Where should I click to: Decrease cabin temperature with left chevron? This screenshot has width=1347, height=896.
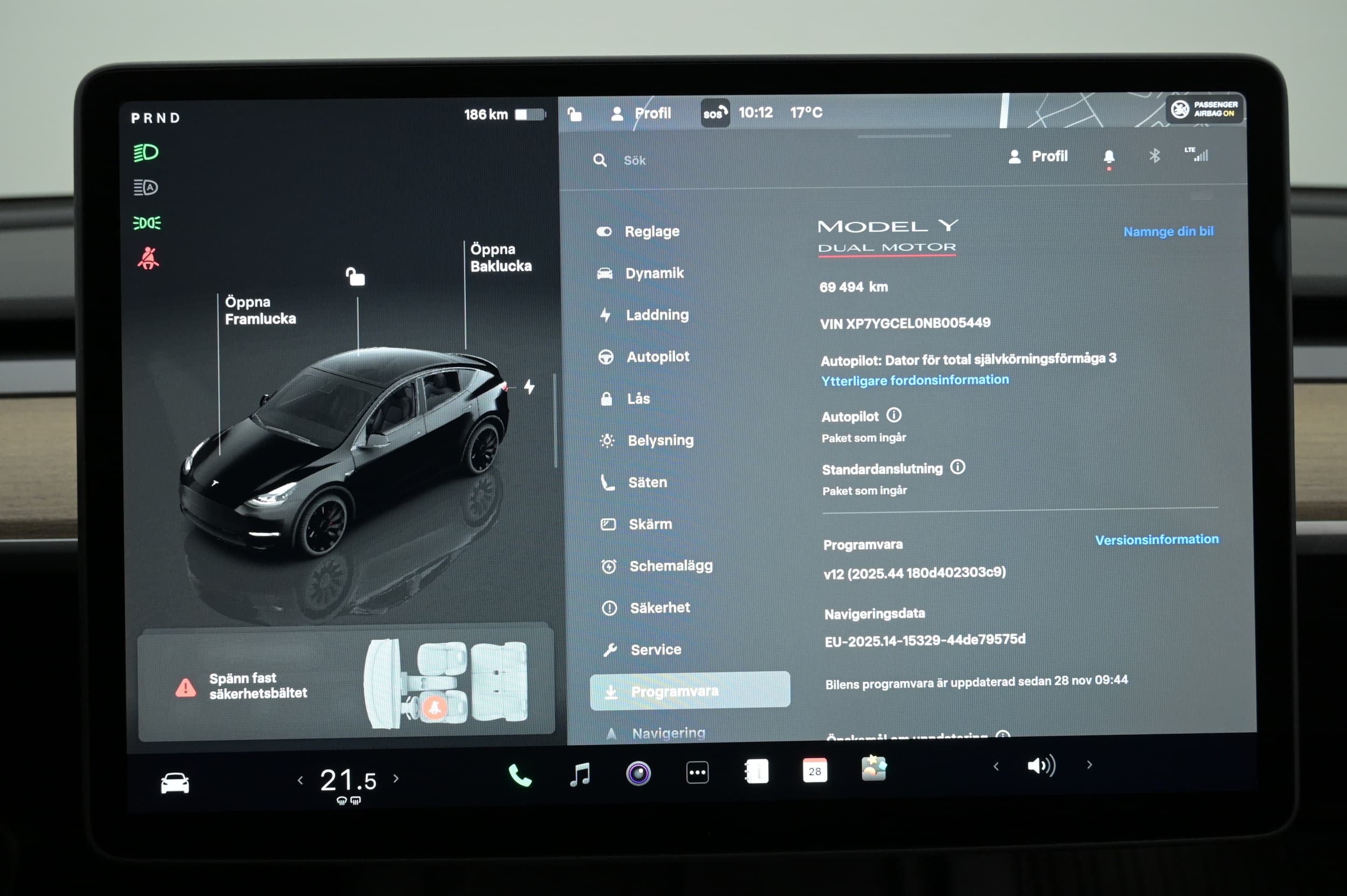pyautogui.click(x=301, y=780)
